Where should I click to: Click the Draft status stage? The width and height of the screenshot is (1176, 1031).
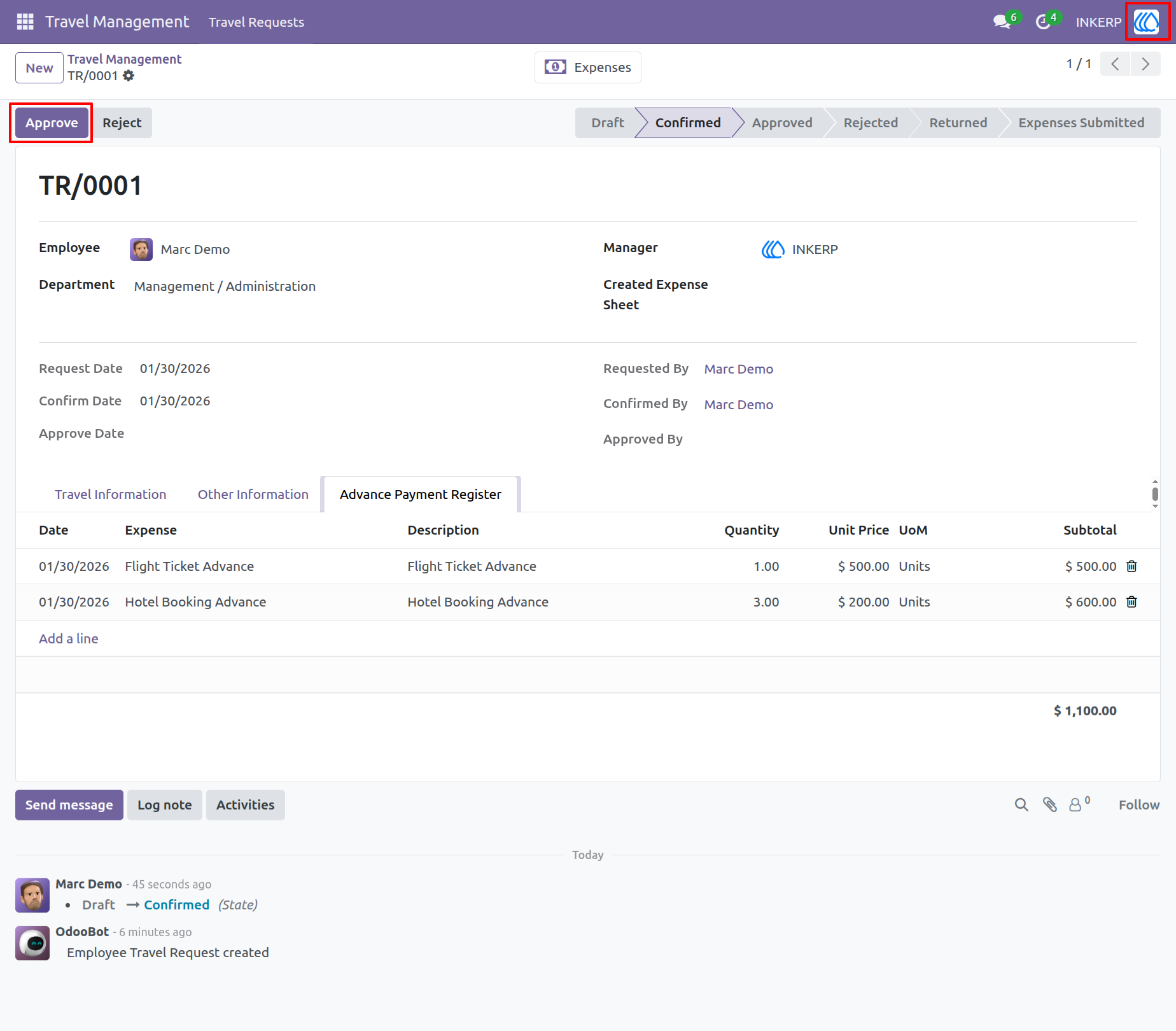(608, 123)
